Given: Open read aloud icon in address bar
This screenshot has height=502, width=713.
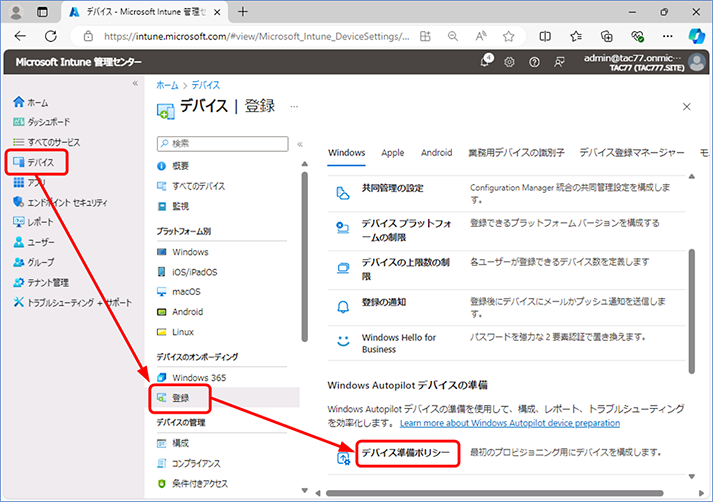Looking at the screenshot, I should pos(481,36).
